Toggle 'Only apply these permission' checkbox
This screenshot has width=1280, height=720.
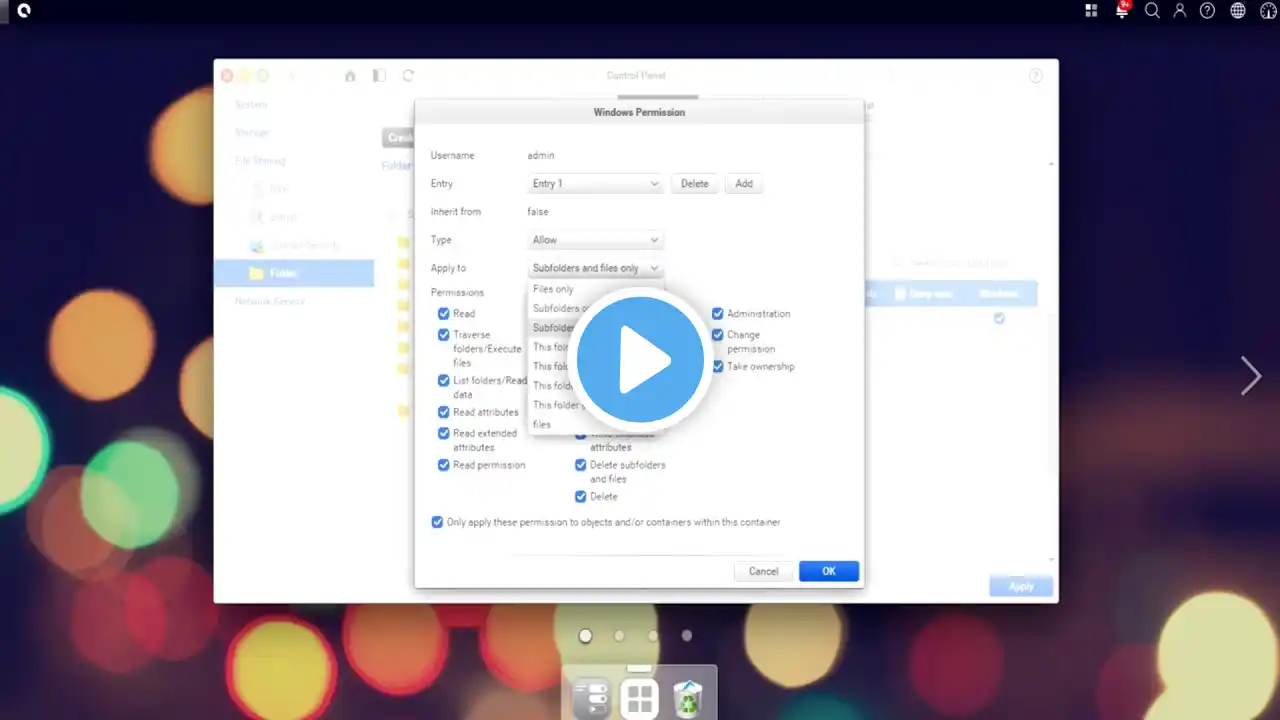[437, 522]
